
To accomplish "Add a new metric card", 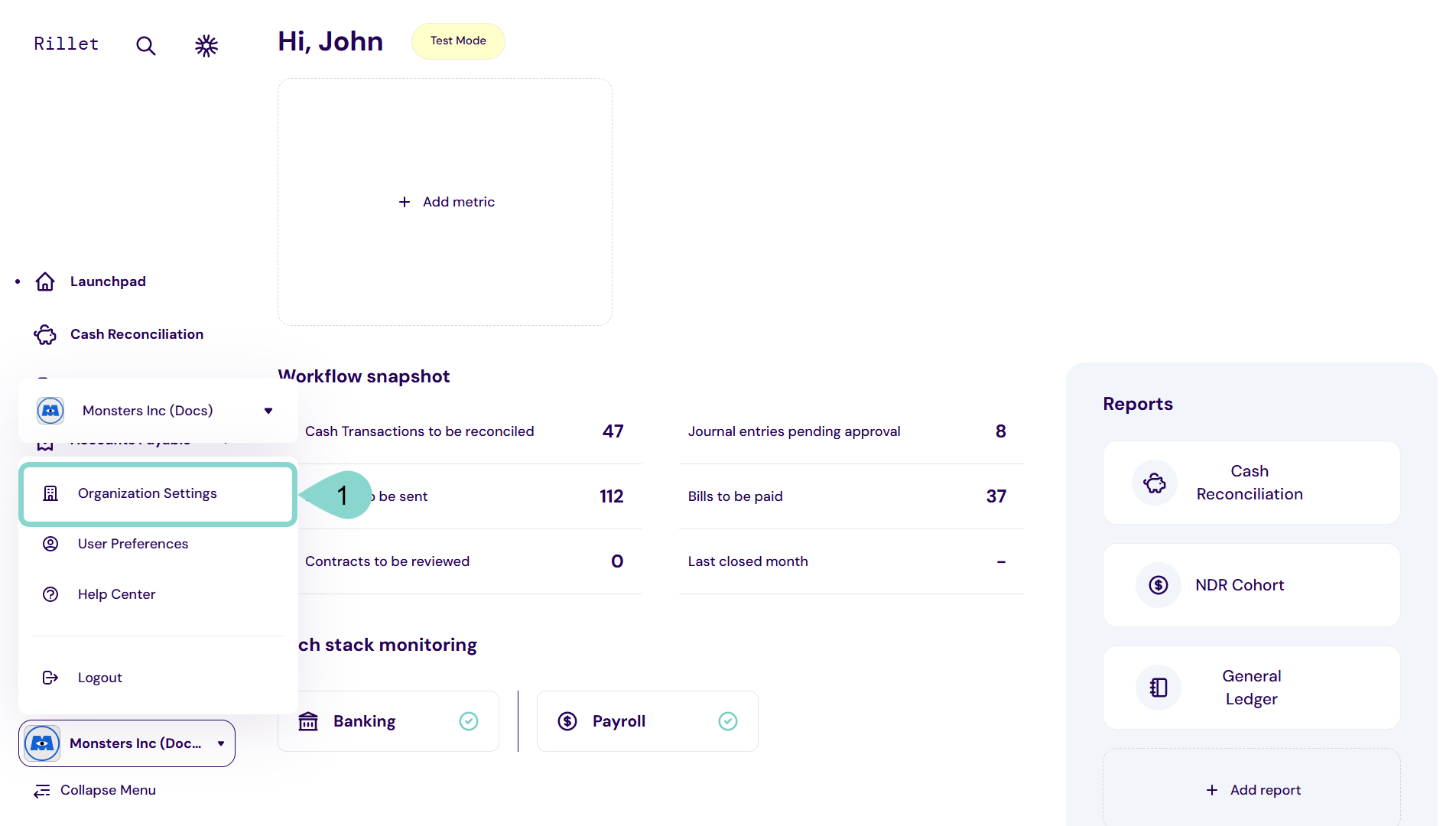I will pyautogui.click(x=447, y=202).
